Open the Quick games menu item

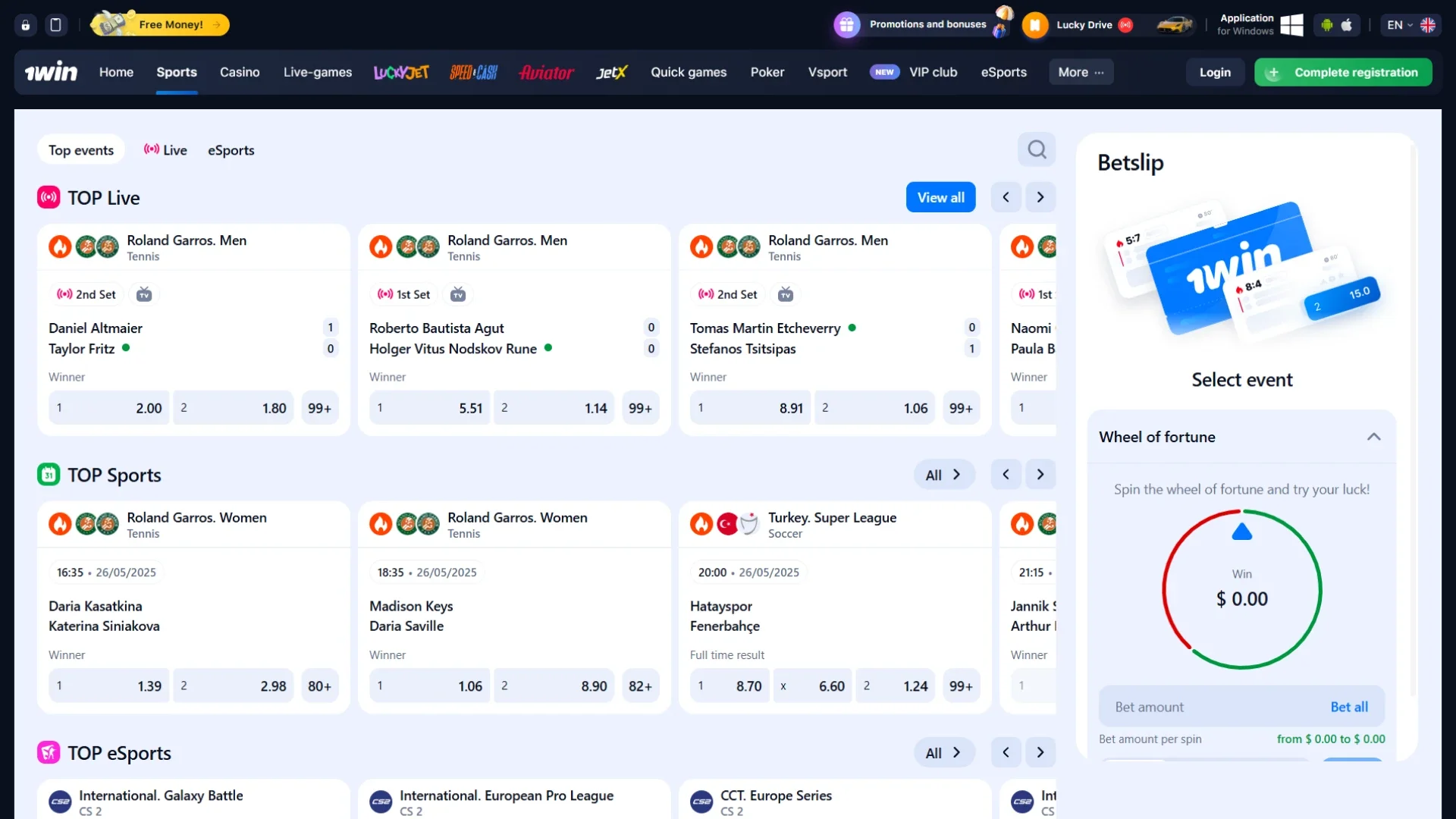click(x=689, y=72)
